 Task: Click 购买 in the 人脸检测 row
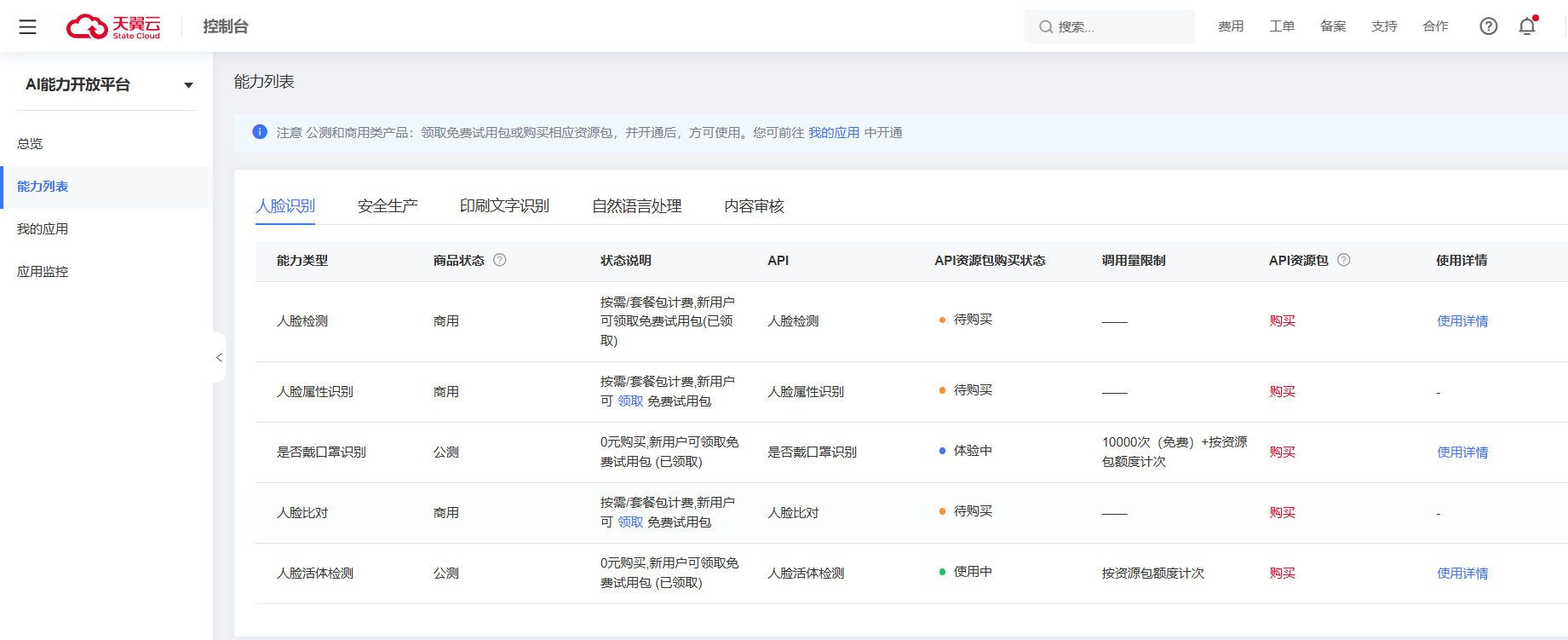1282,321
